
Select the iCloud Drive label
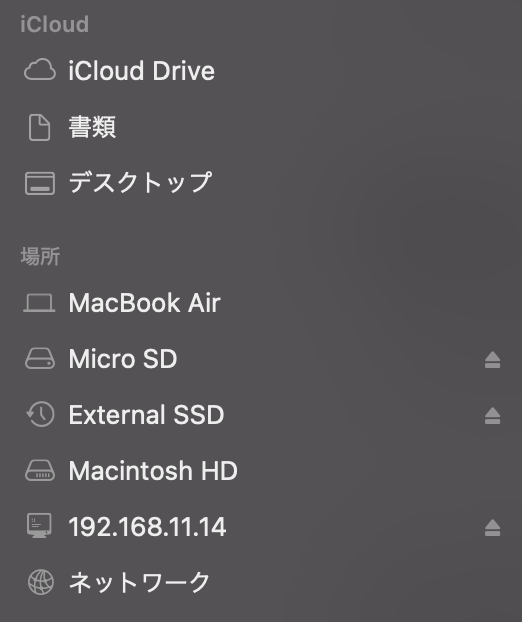pyautogui.click(x=142, y=71)
